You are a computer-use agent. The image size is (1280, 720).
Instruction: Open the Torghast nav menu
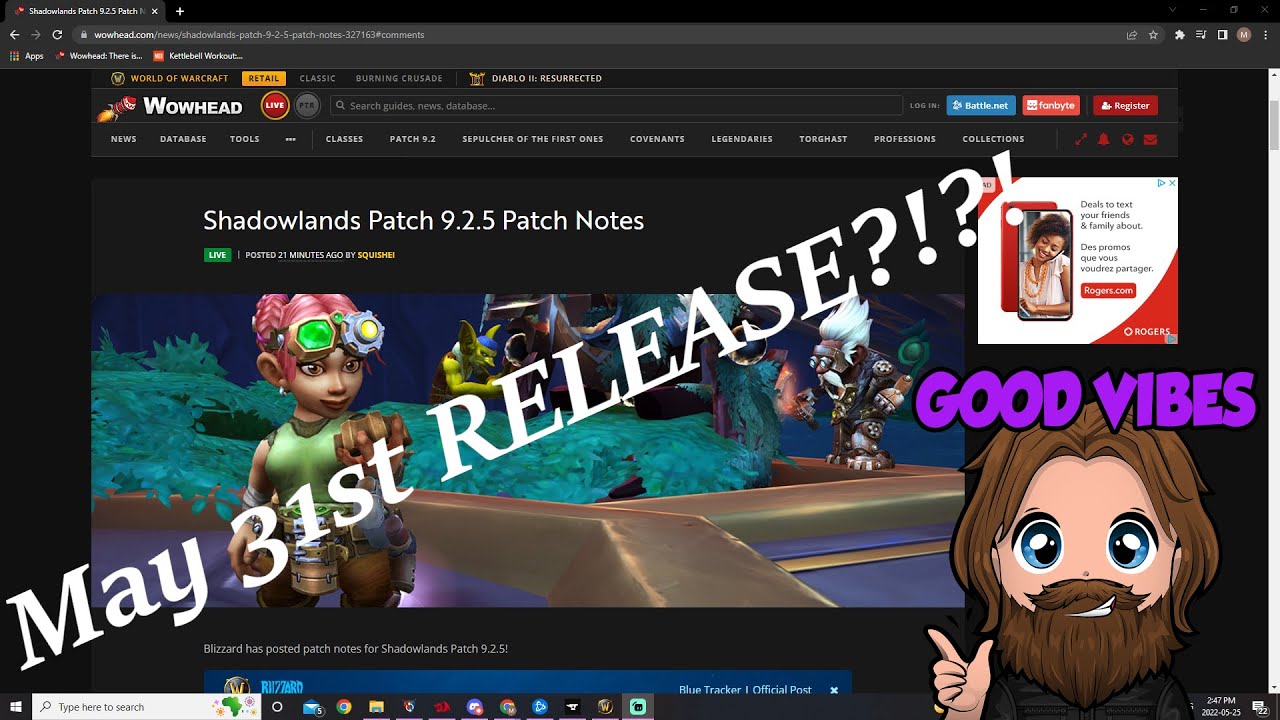(x=823, y=139)
